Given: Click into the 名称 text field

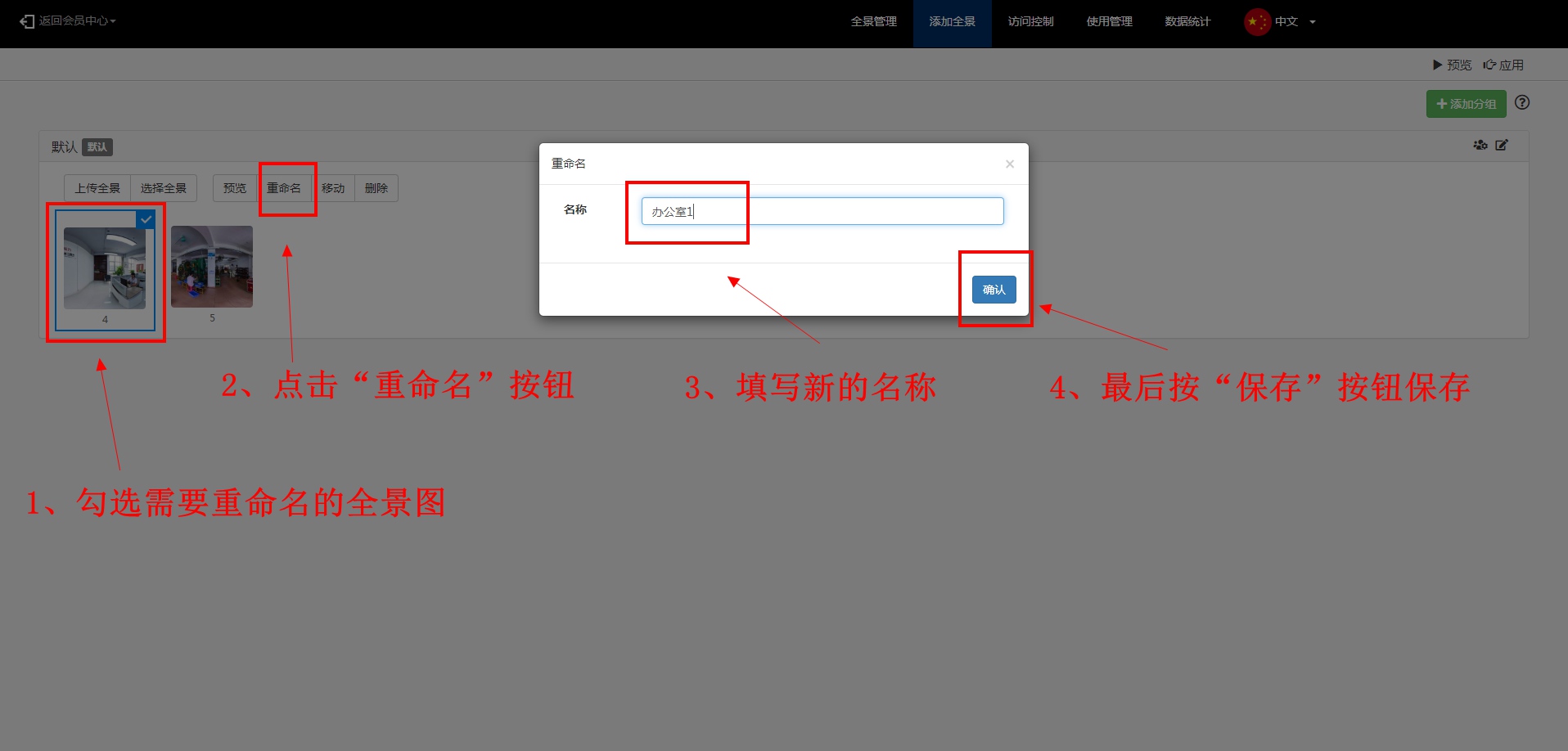Looking at the screenshot, I should [822, 211].
